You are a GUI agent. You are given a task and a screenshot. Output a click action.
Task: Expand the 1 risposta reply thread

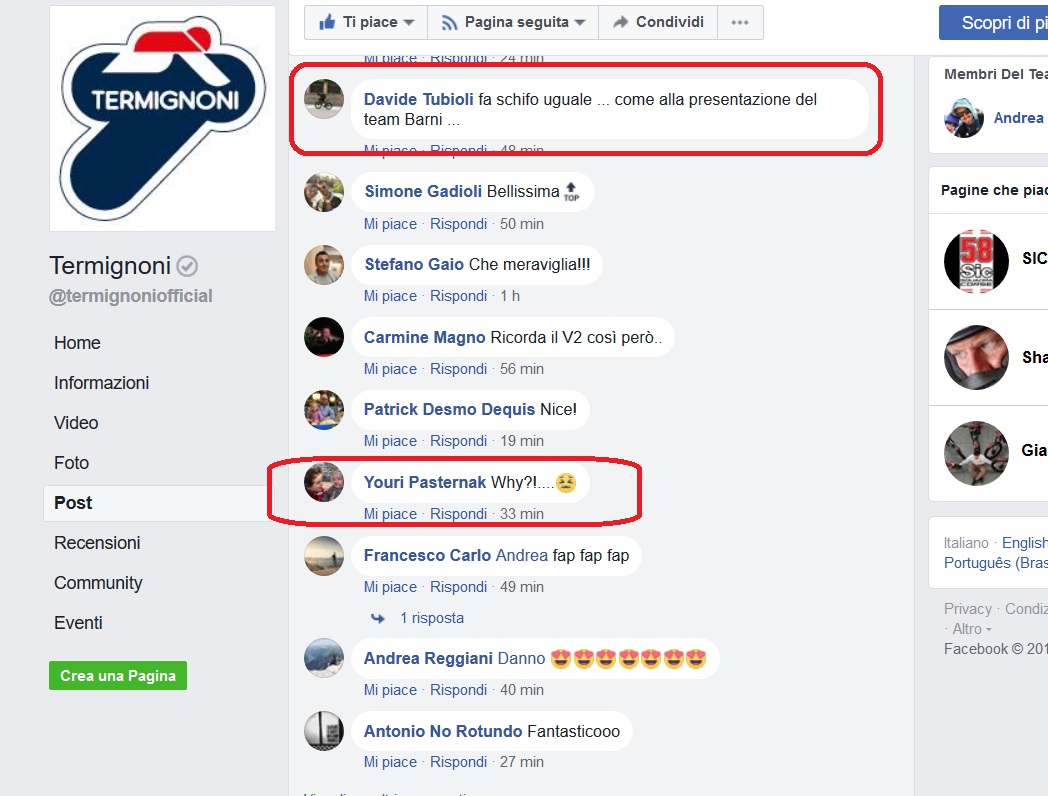432,618
